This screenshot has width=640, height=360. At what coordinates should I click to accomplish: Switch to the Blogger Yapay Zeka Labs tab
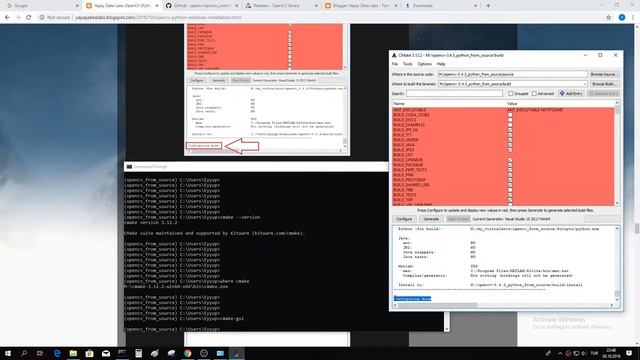(361, 6)
